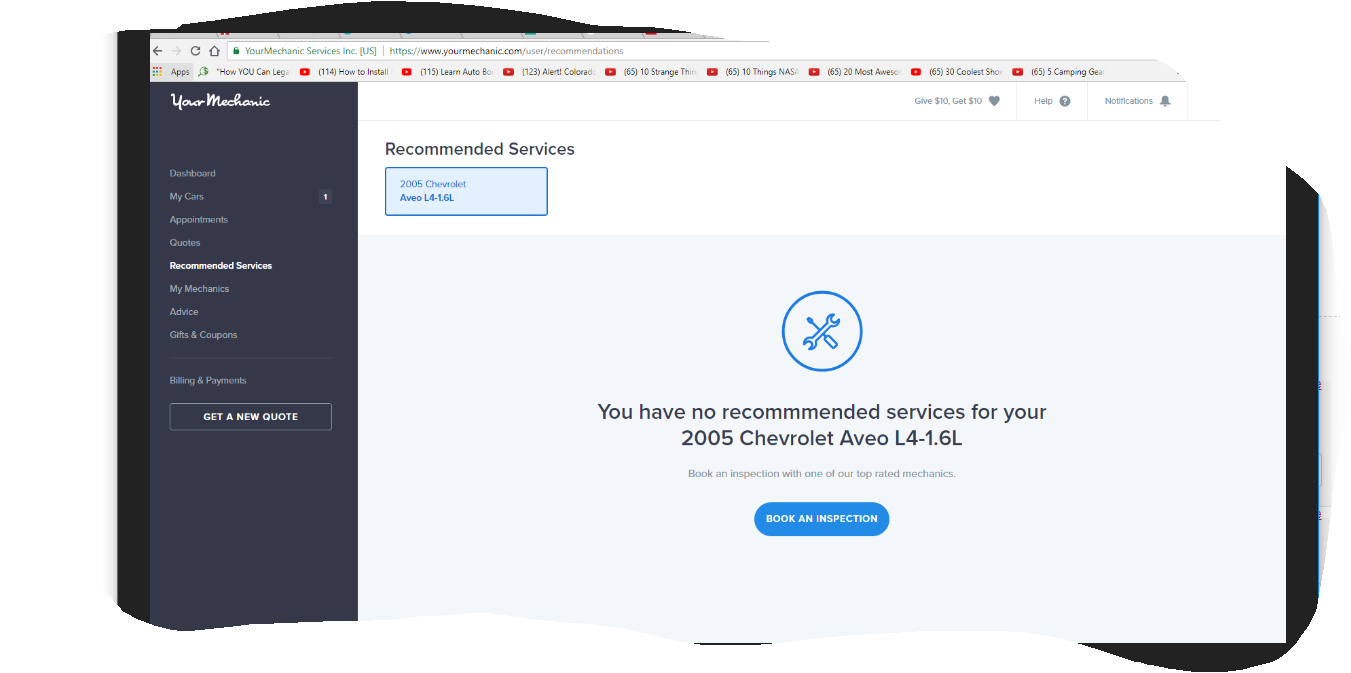This screenshot has width=1351, height=673.
Task: Open My Mechanics in the sidebar
Action: tap(199, 289)
